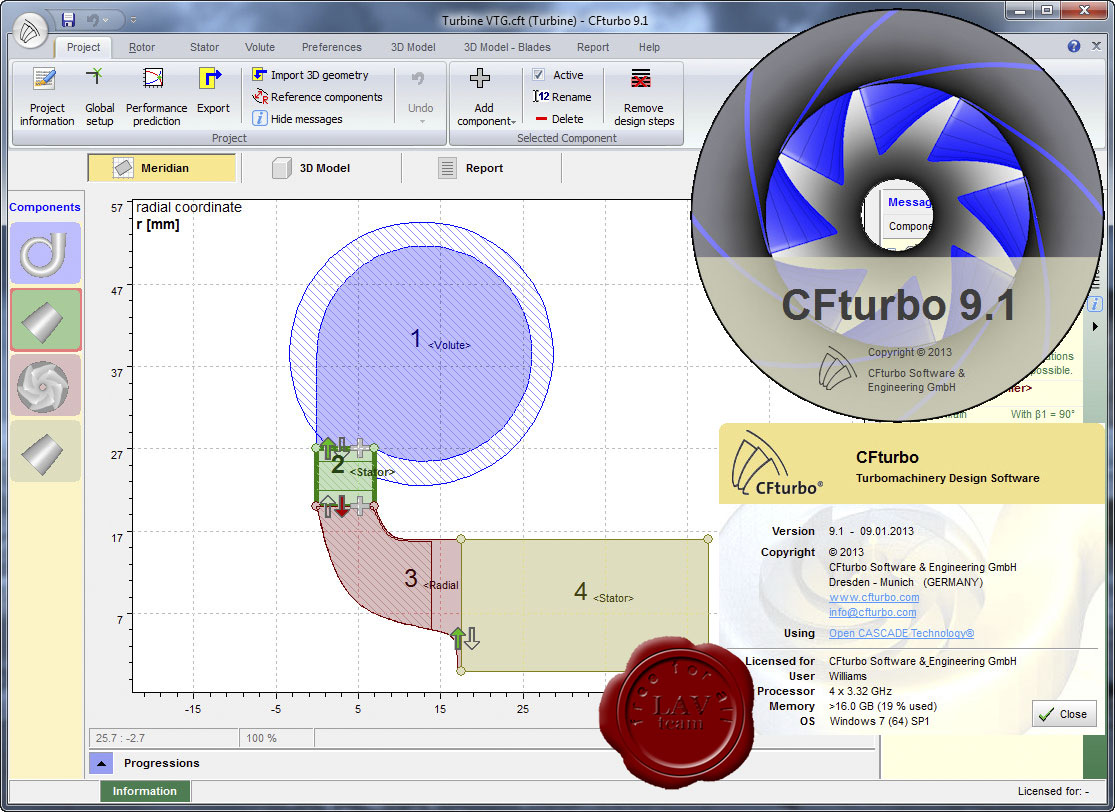Expand the Progressions panel
This screenshot has height=812, width=1115.
coord(101,764)
